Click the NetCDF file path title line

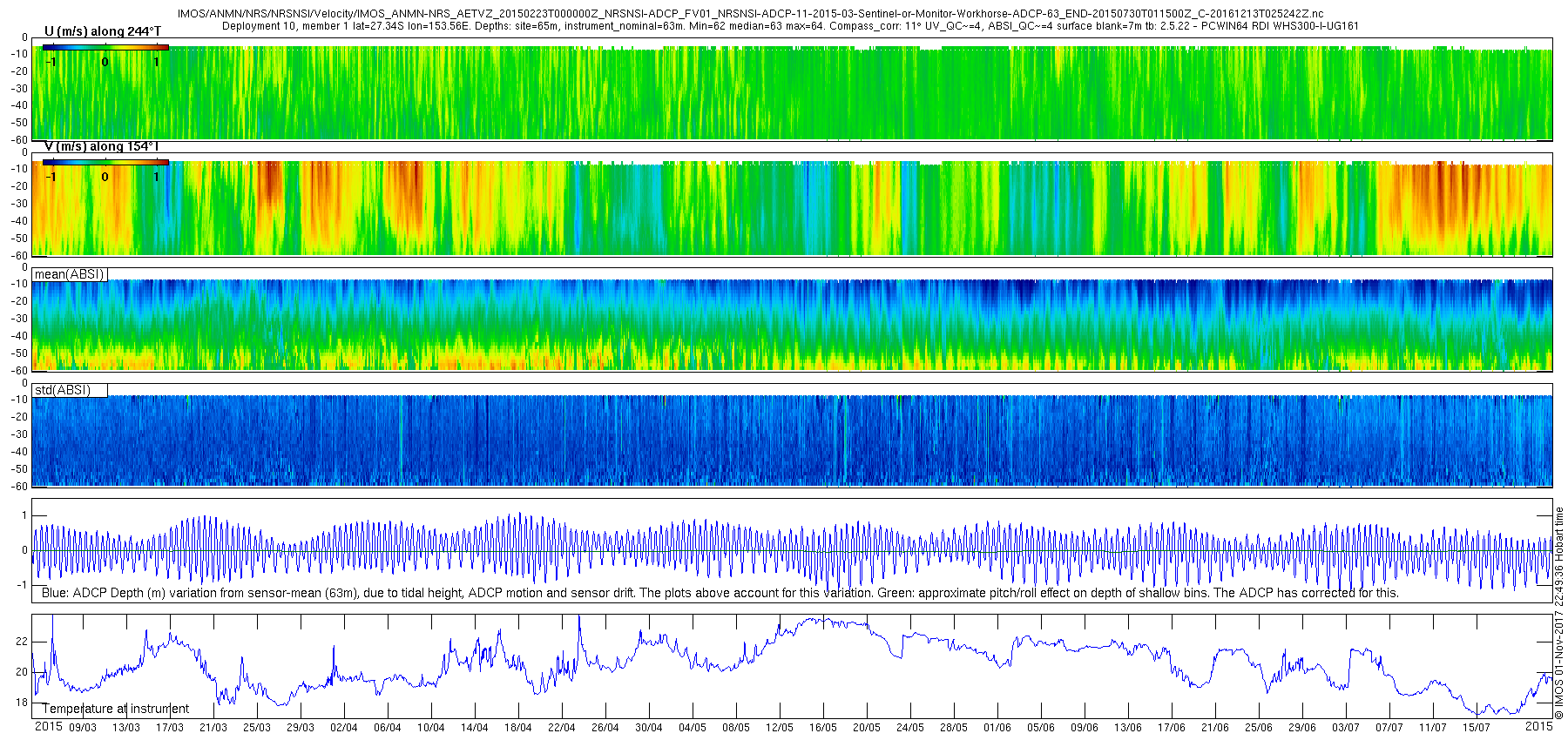click(750, 14)
